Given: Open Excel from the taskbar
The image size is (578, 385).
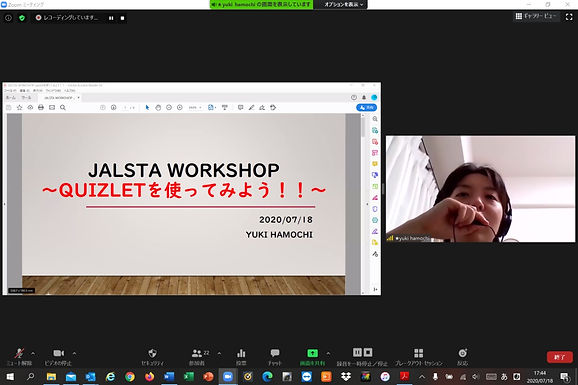Looking at the screenshot, I should pyautogui.click(x=189, y=377).
